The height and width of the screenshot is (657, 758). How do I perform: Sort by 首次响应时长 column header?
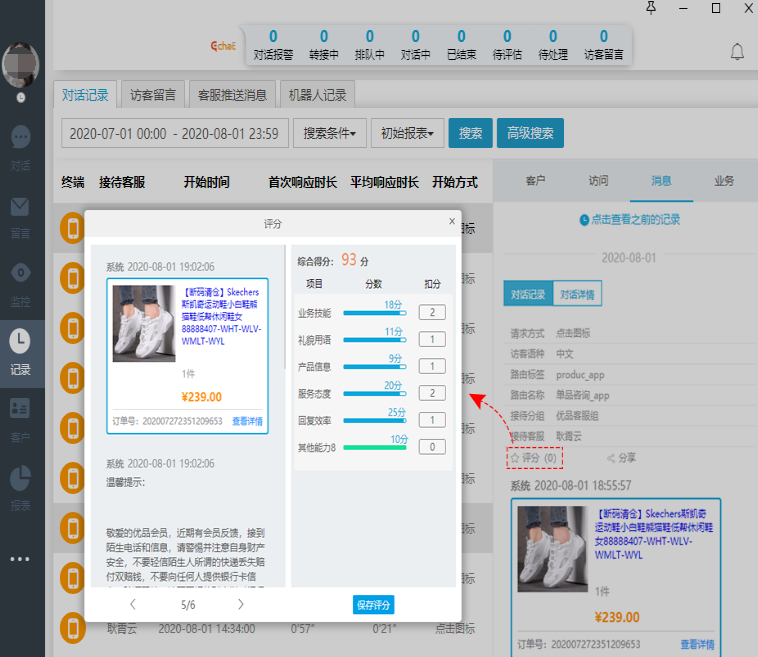tap(303, 182)
